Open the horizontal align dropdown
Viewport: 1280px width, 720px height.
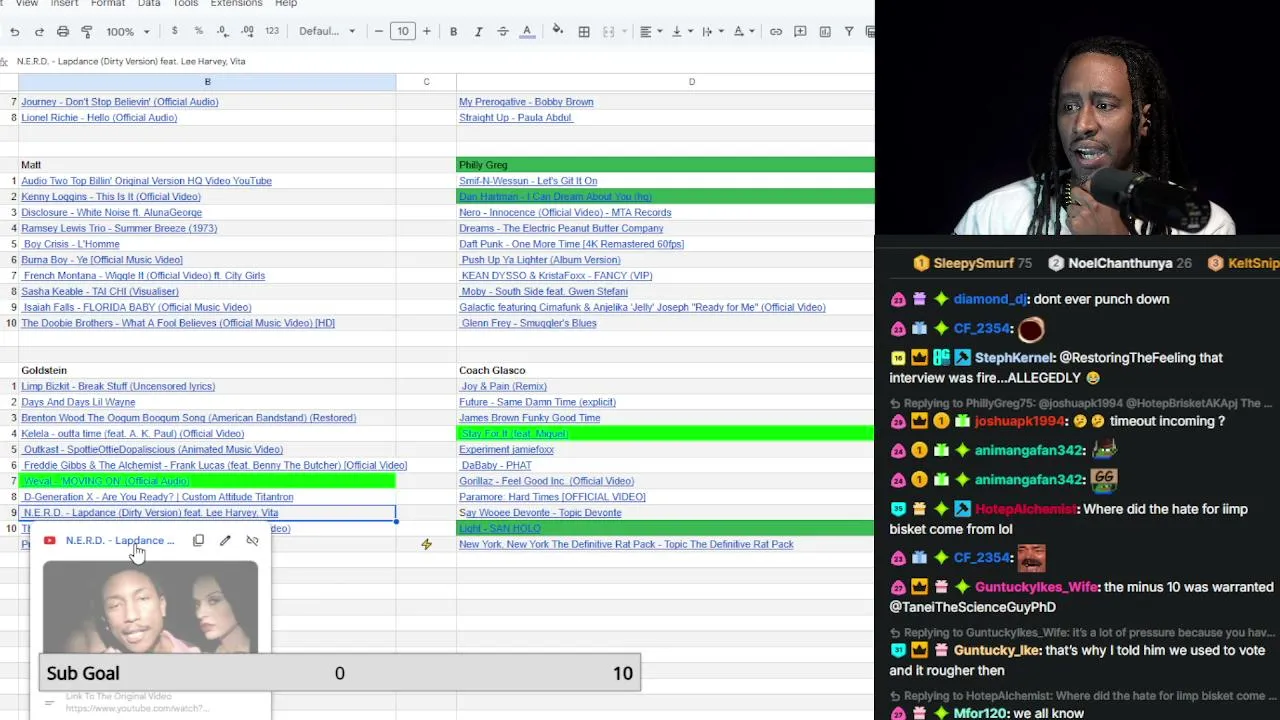pos(650,32)
